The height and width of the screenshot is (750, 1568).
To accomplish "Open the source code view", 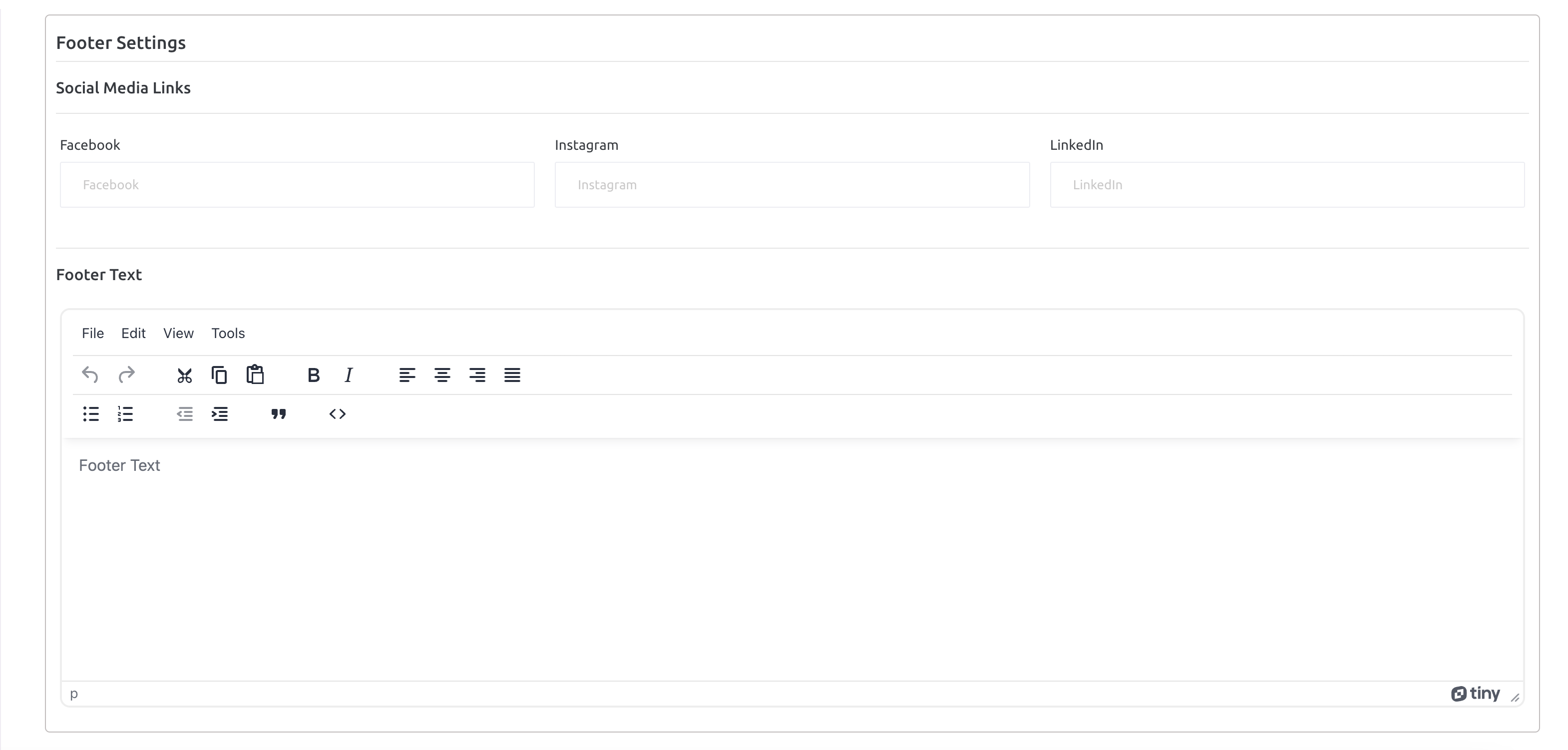I will [x=337, y=414].
